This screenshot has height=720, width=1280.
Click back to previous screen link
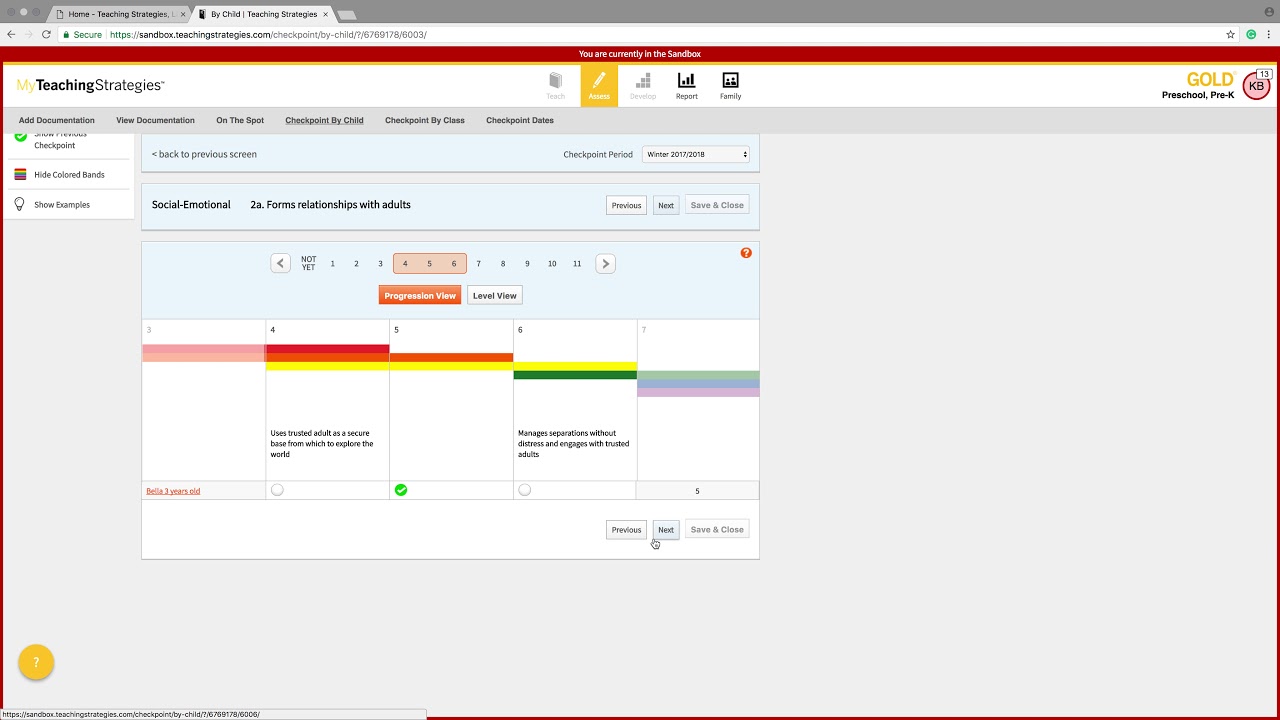click(204, 154)
